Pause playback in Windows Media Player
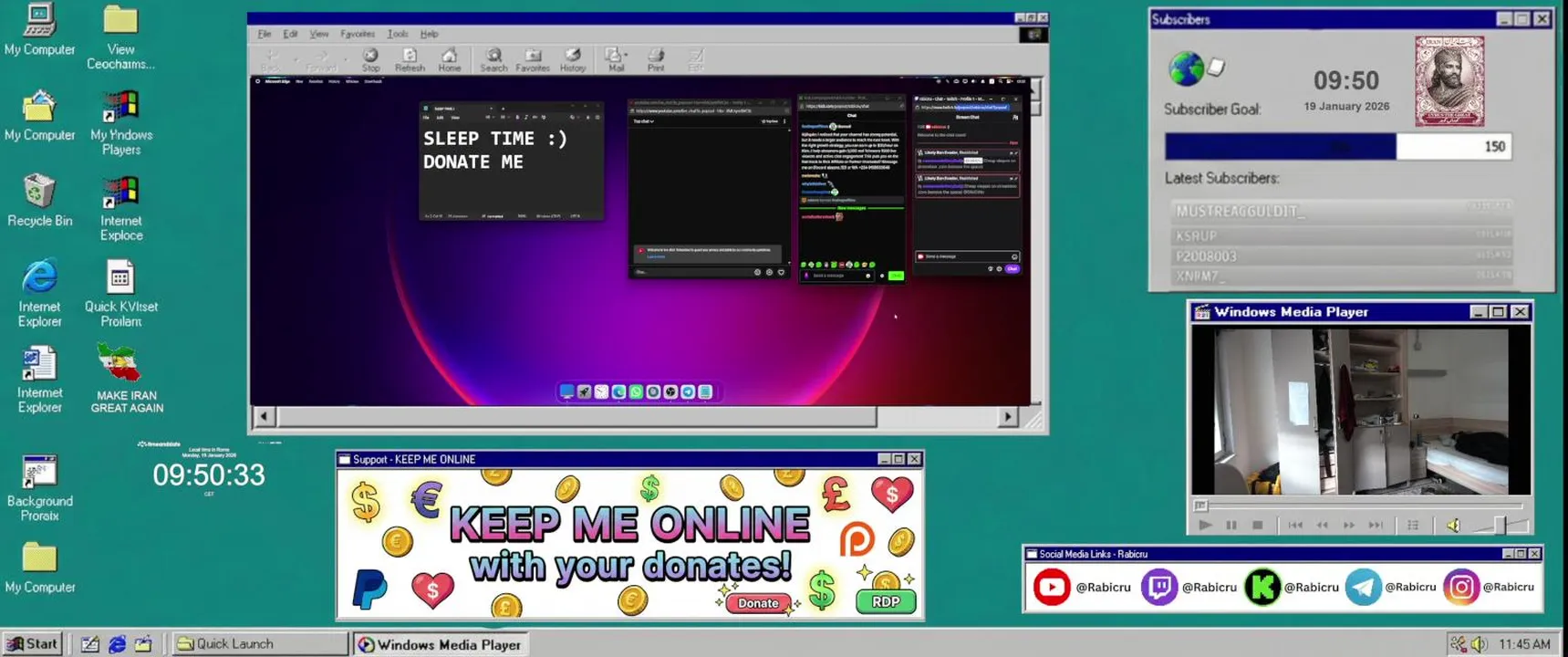 coord(1231,526)
